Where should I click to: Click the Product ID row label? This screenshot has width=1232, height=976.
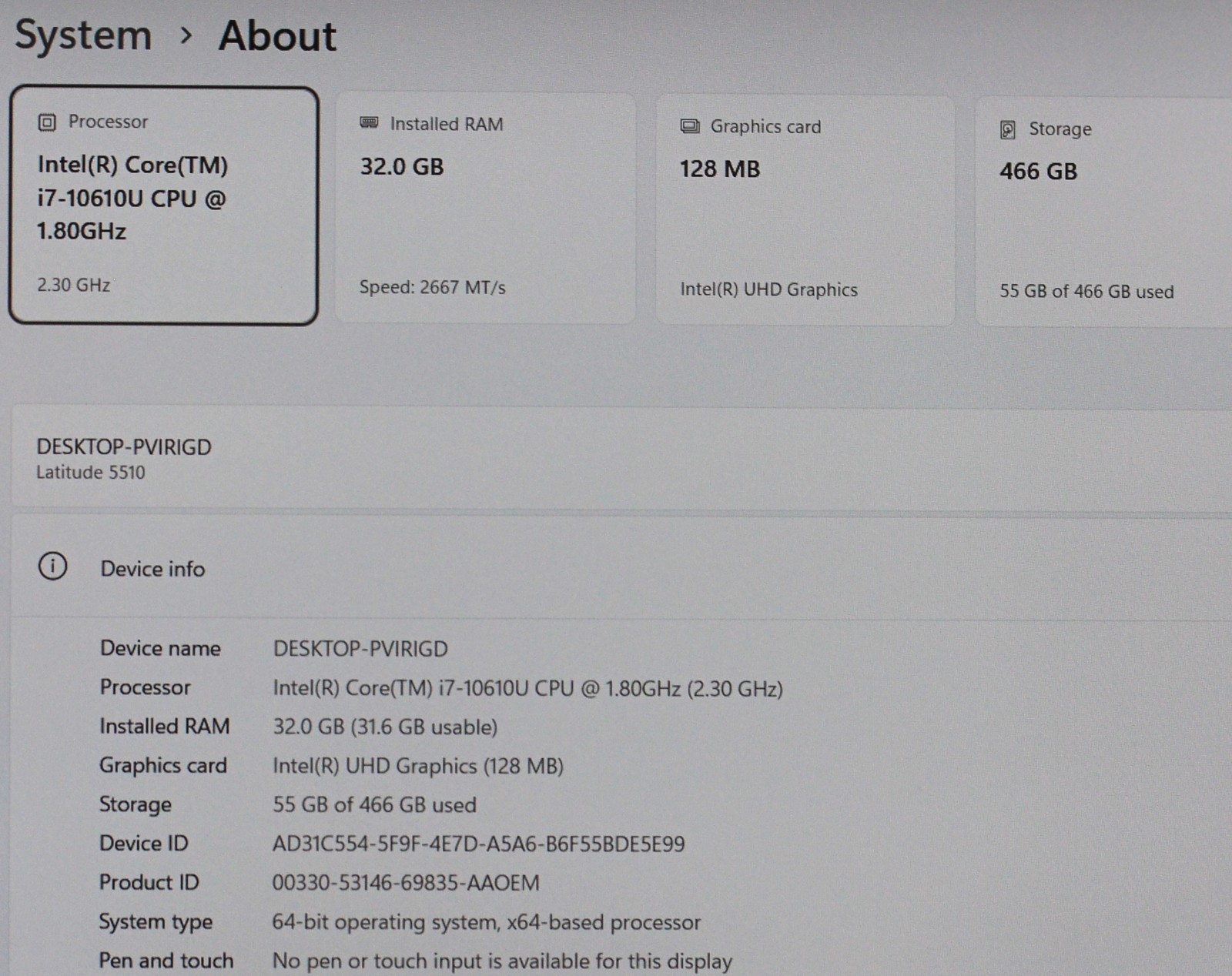tap(149, 882)
